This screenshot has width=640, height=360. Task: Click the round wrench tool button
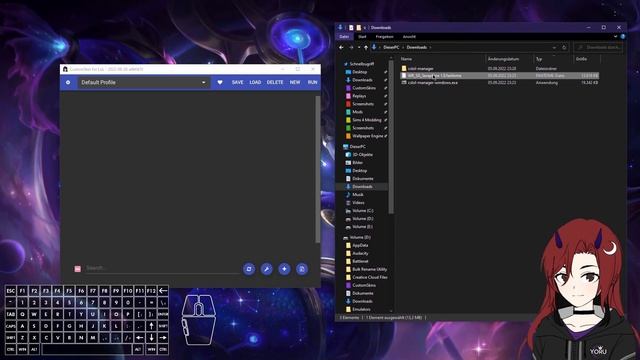267,269
